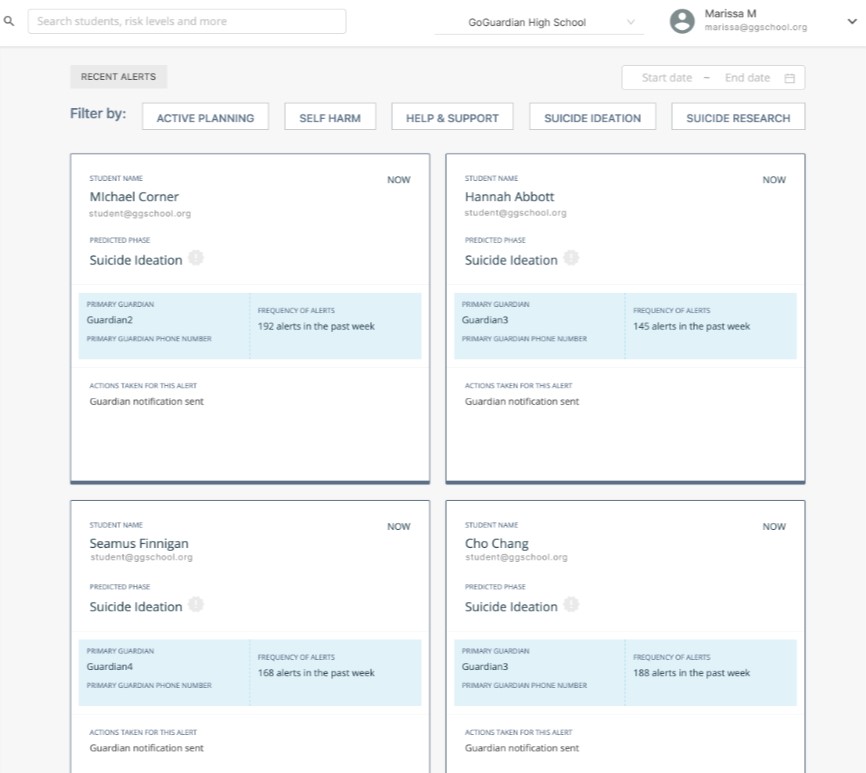This screenshot has width=866, height=773.
Task: Focus the search students input field
Action: tap(187, 22)
